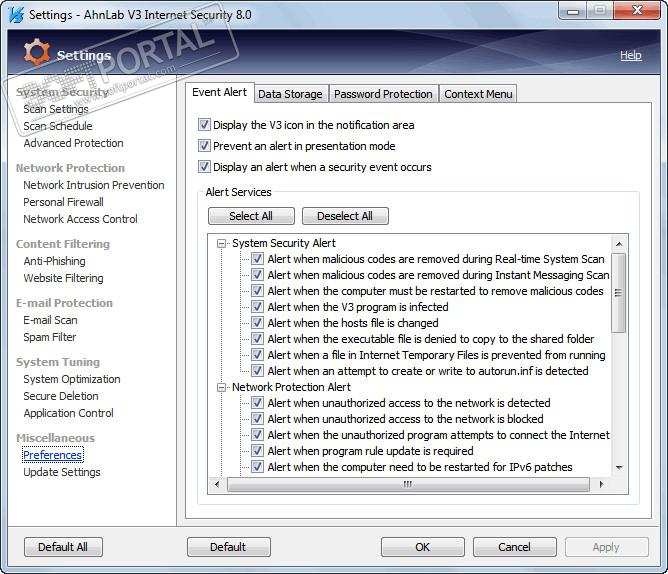Open the Password Protection tab

(x=383, y=94)
